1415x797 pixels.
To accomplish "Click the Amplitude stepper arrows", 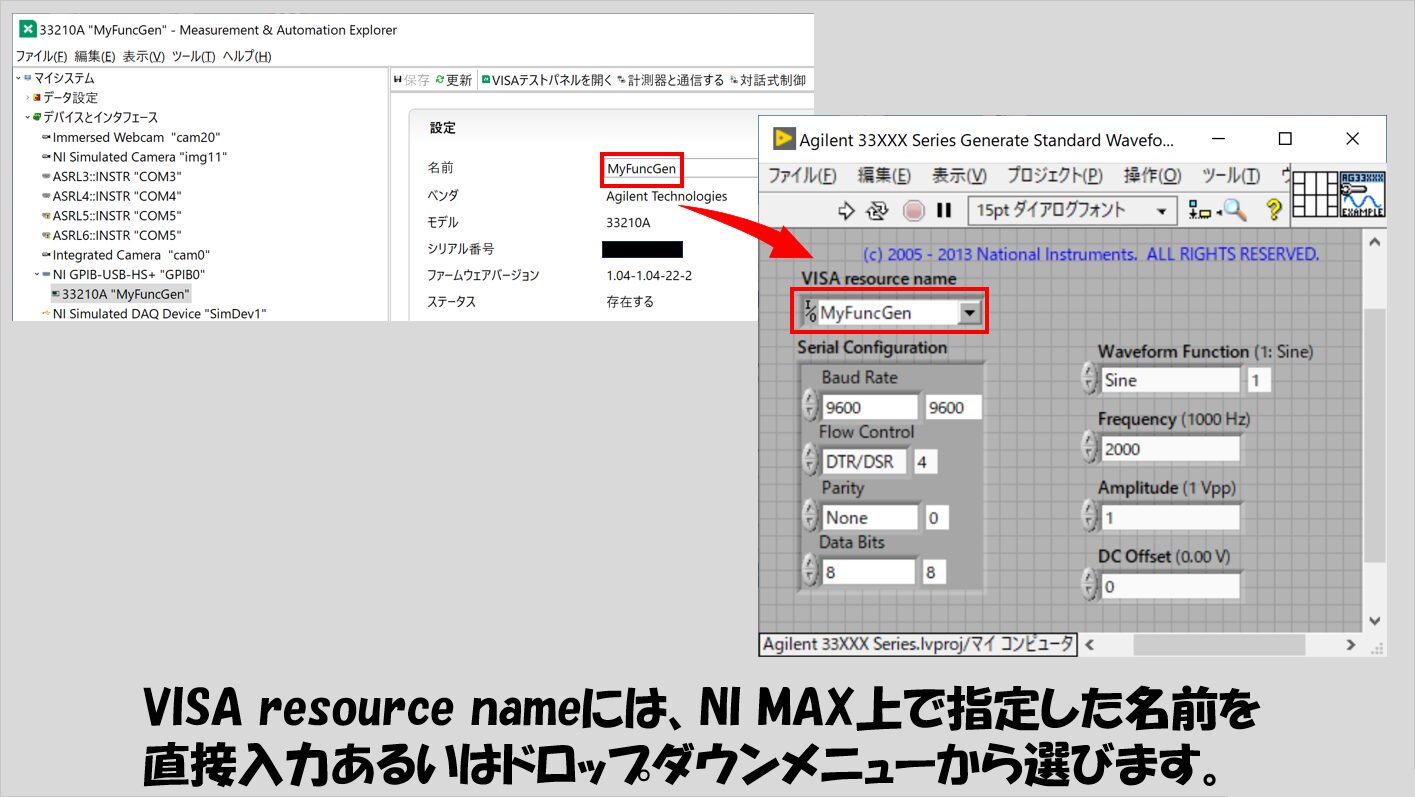I will [x=1089, y=517].
